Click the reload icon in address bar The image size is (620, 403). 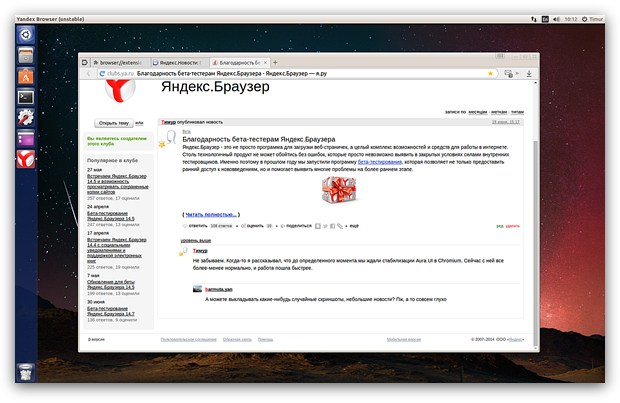point(102,74)
